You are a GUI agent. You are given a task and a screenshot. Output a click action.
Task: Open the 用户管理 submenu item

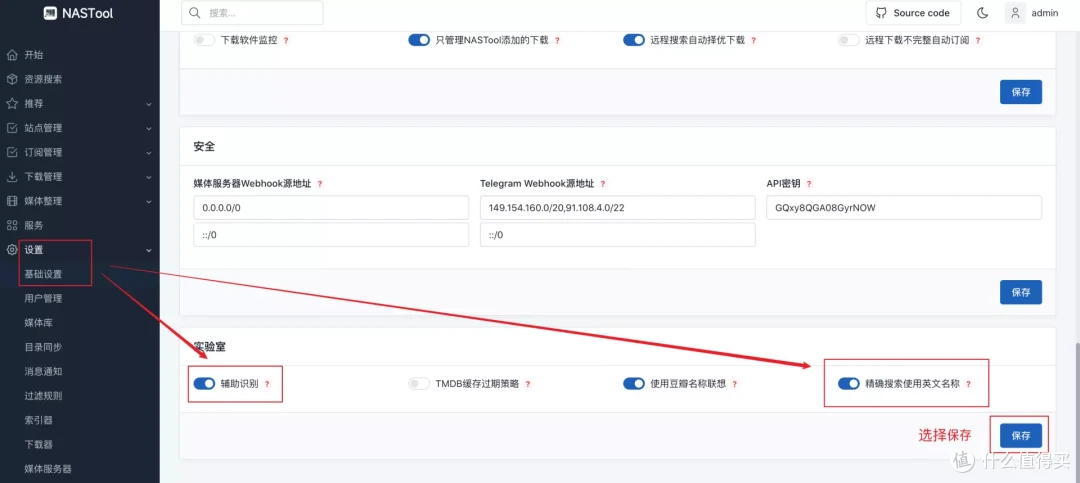click(x=43, y=298)
